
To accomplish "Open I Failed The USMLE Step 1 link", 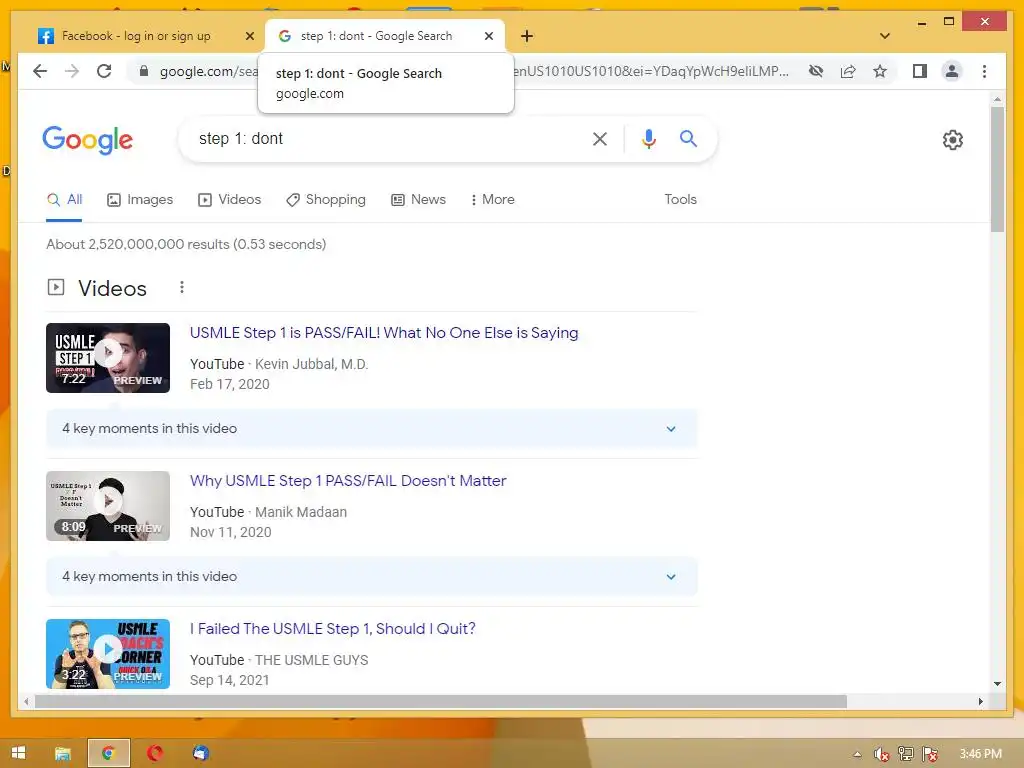I will coord(332,629).
